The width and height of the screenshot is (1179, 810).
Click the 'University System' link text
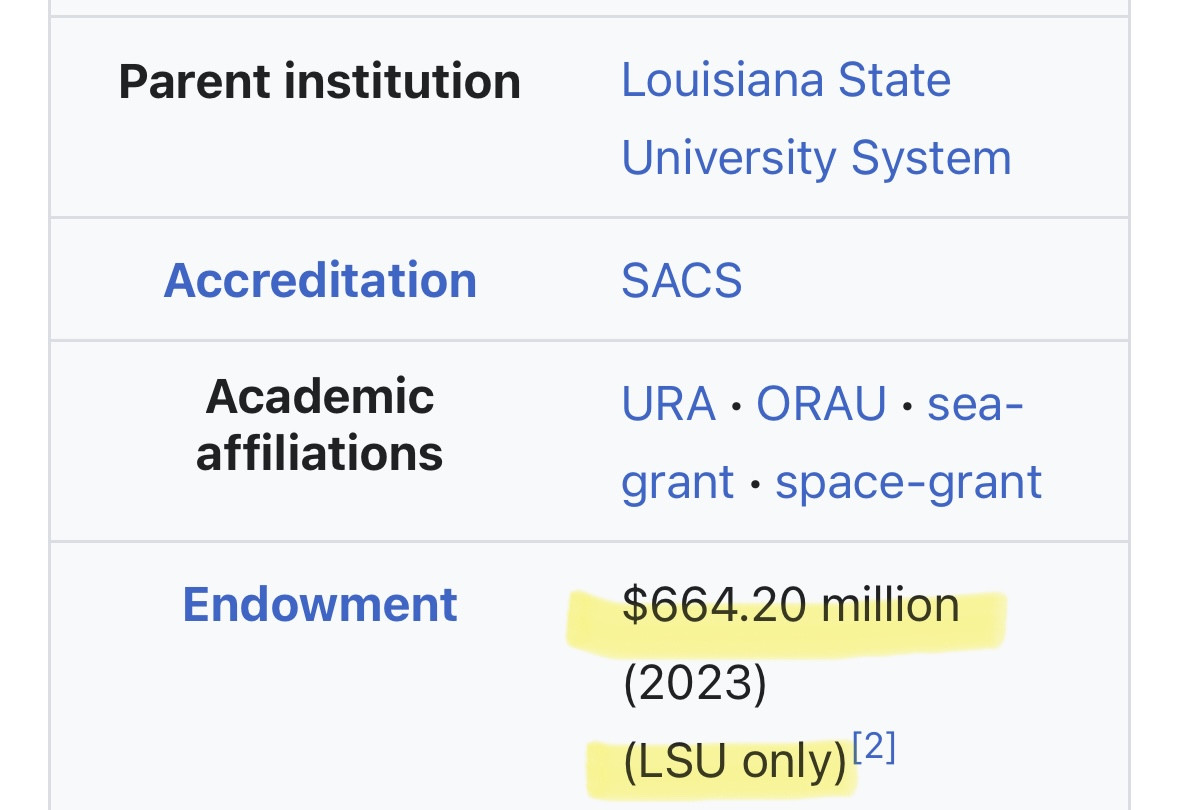coord(816,158)
